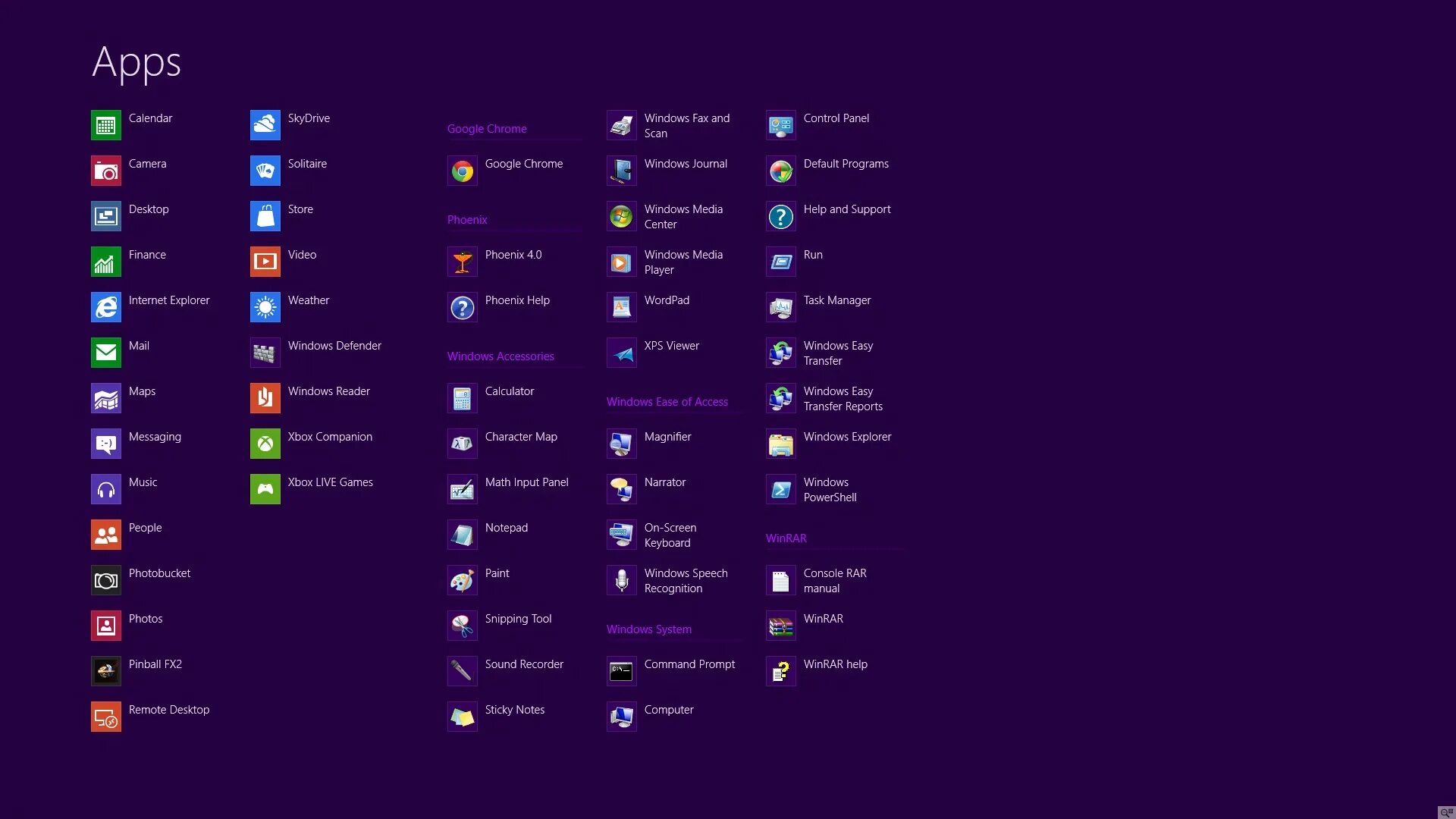The width and height of the screenshot is (1456, 819).
Task: Click the zoom-out button in bottom corner
Action: 1446,812
